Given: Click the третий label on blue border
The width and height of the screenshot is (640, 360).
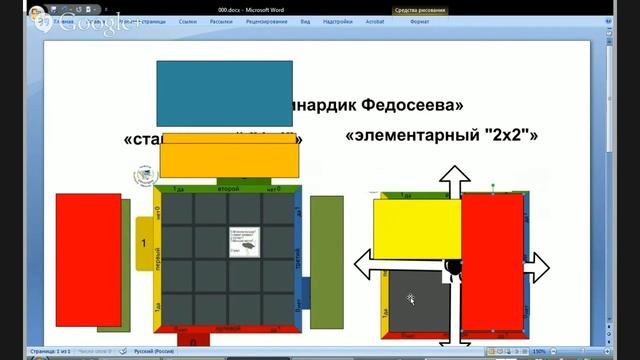Looking at the screenshot, I should click(x=298, y=258).
